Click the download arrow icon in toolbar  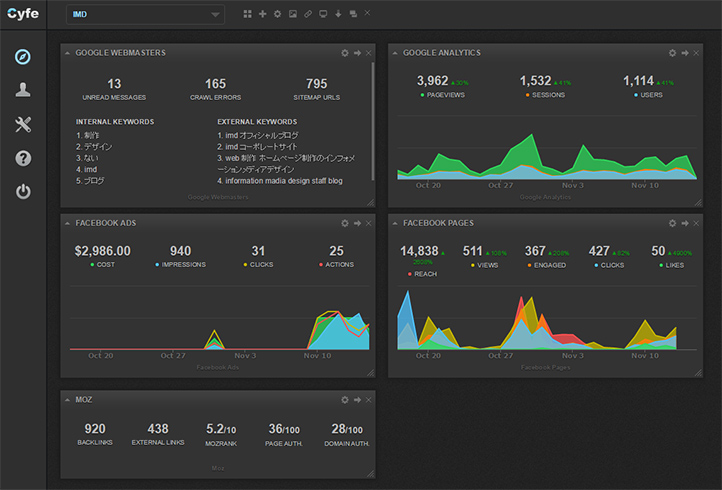pos(338,14)
